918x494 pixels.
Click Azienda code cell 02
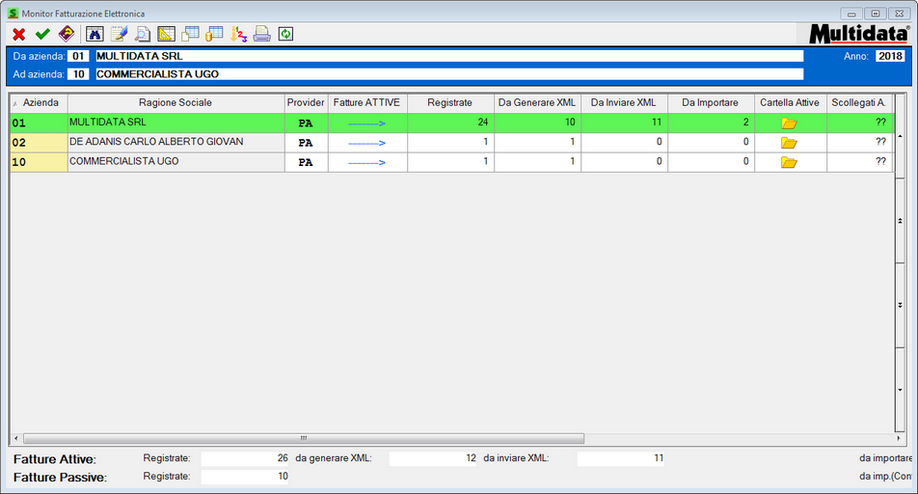pos(39,143)
